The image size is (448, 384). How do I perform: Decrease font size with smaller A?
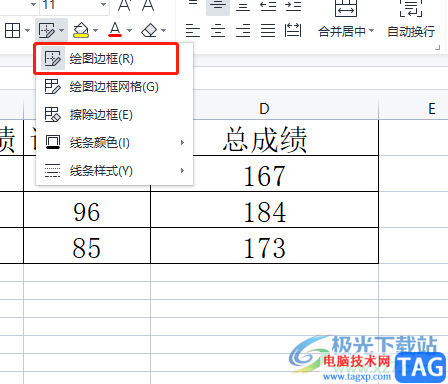click(x=148, y=5)
